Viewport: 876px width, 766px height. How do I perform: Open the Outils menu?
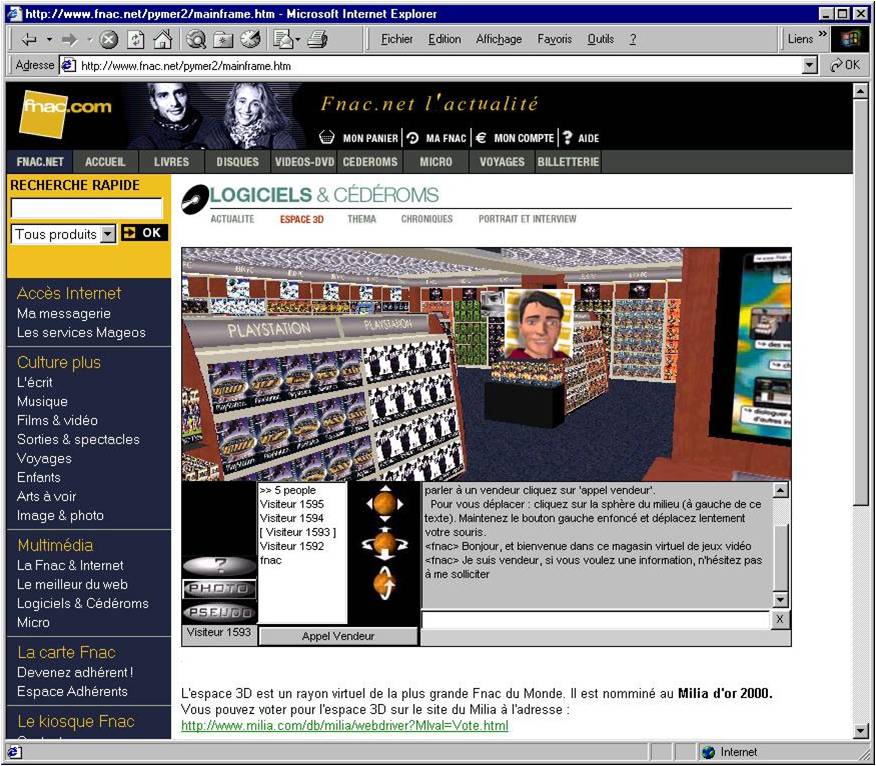click(601, 39)
